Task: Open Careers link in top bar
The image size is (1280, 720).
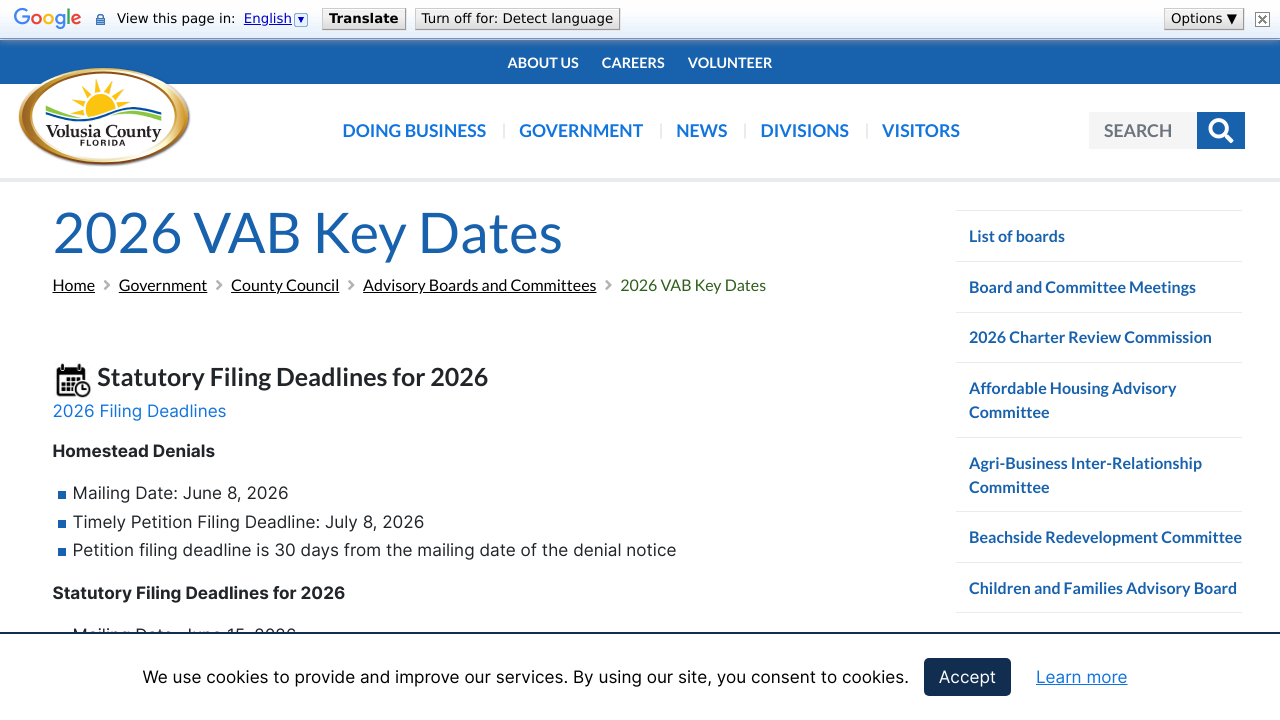Action: (633, 62)
